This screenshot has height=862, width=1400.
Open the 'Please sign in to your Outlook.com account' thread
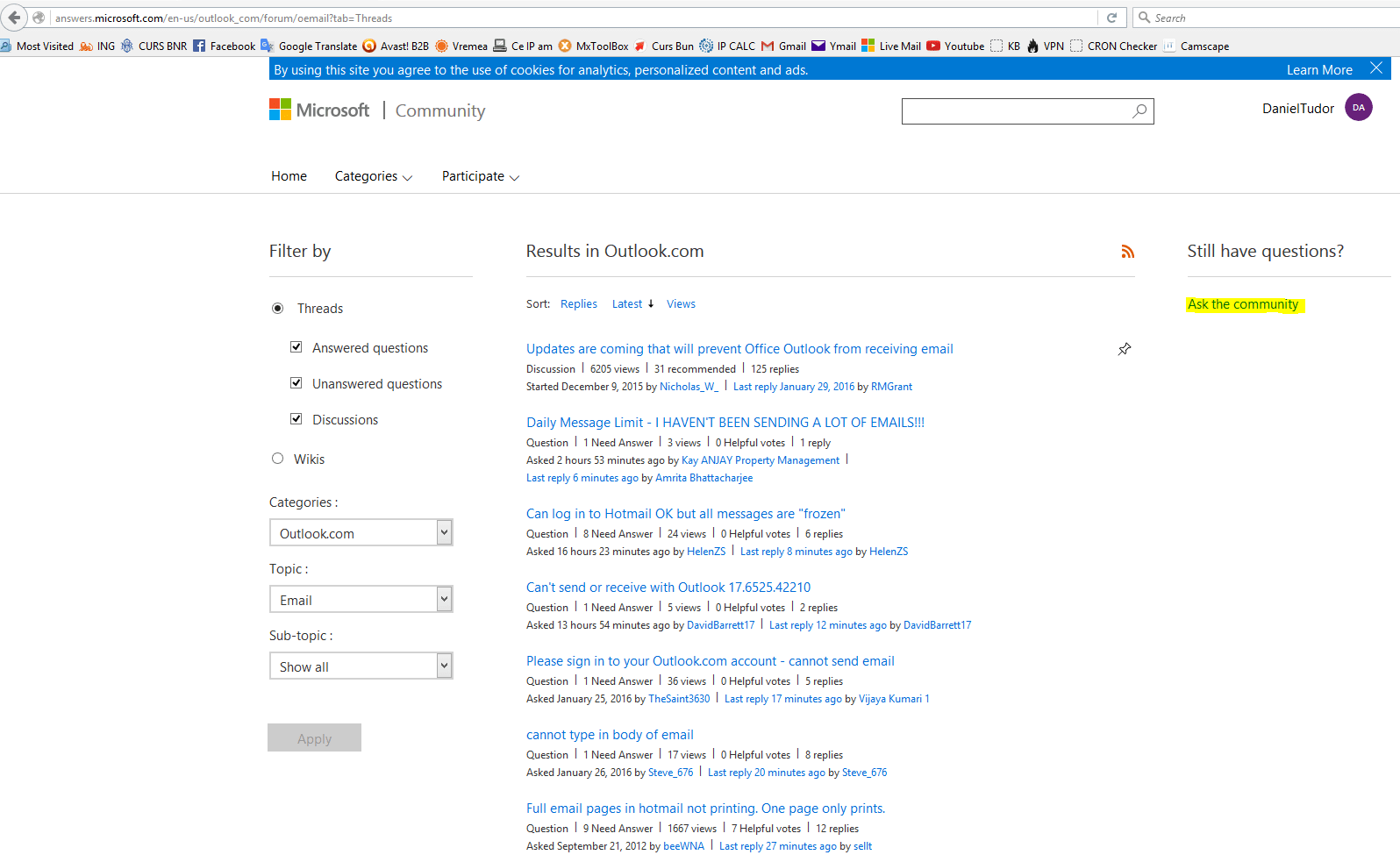tap(711, 661)
